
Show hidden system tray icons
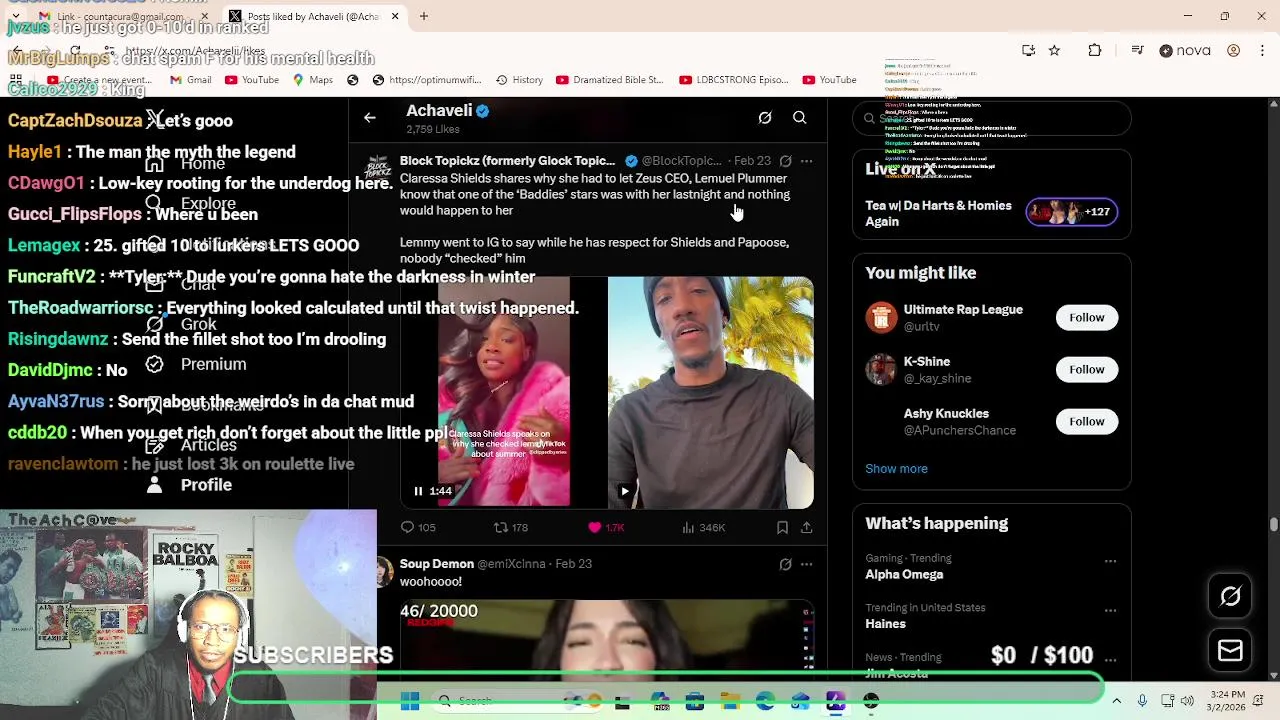coord(1116,701)
